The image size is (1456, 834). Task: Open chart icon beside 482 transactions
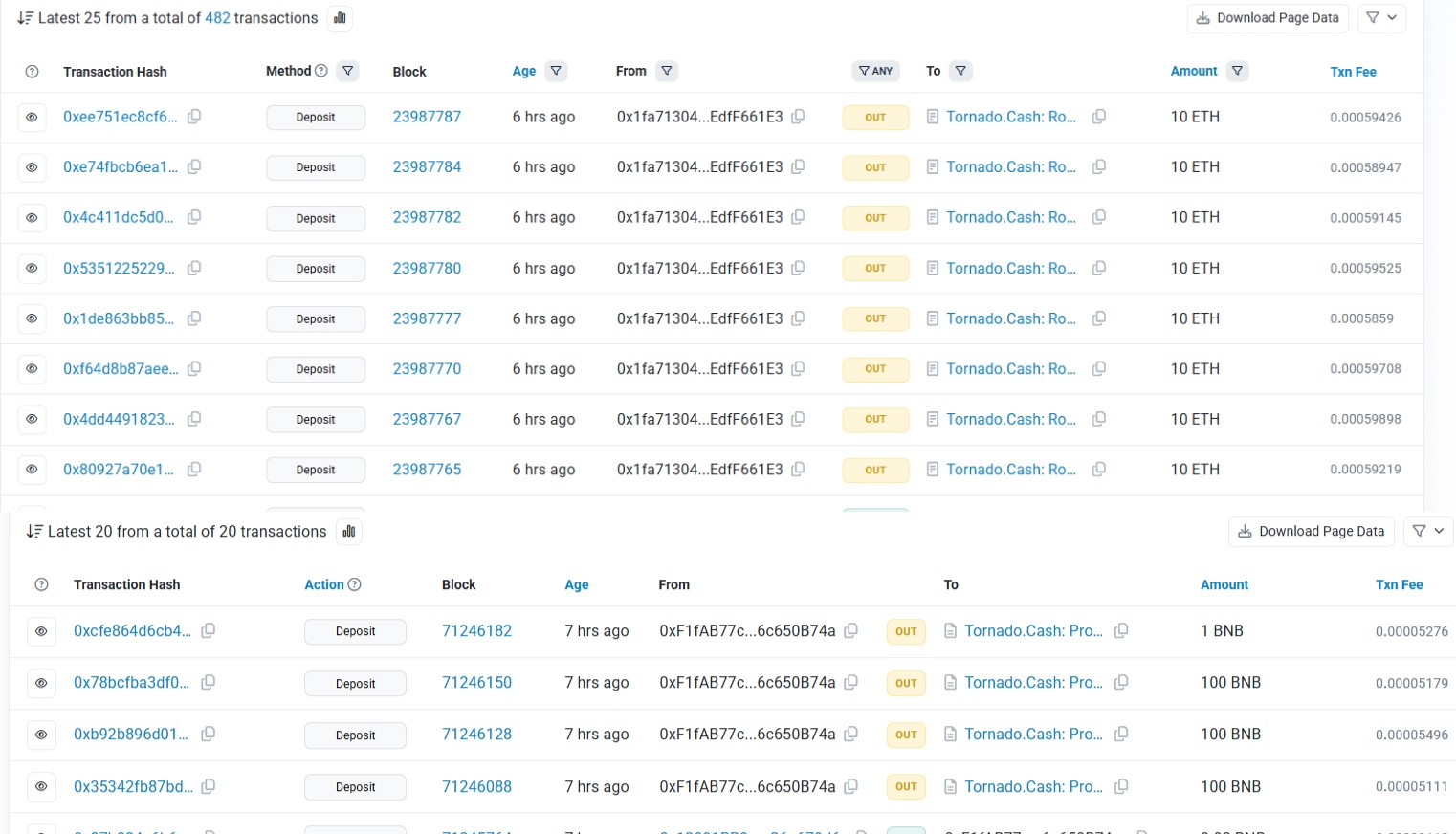point(340,18)
